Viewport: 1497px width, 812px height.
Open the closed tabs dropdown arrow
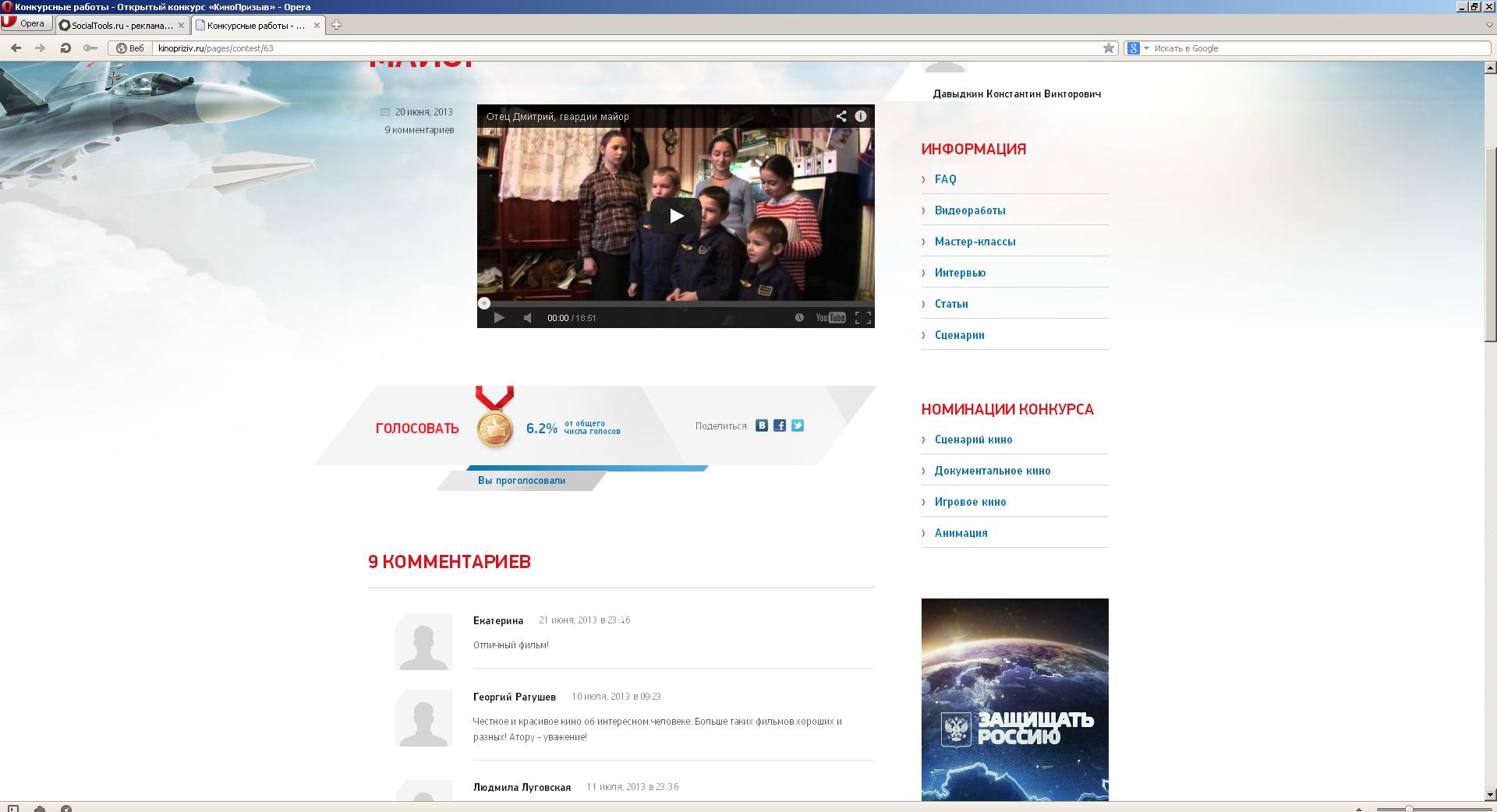1489,25
